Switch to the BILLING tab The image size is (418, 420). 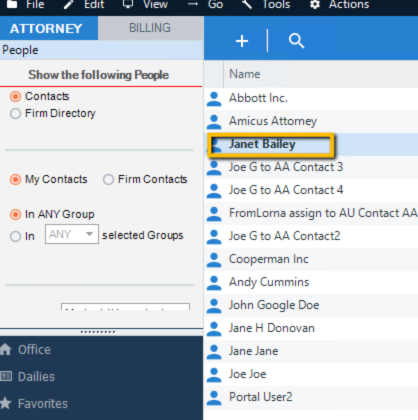(150, 28)
